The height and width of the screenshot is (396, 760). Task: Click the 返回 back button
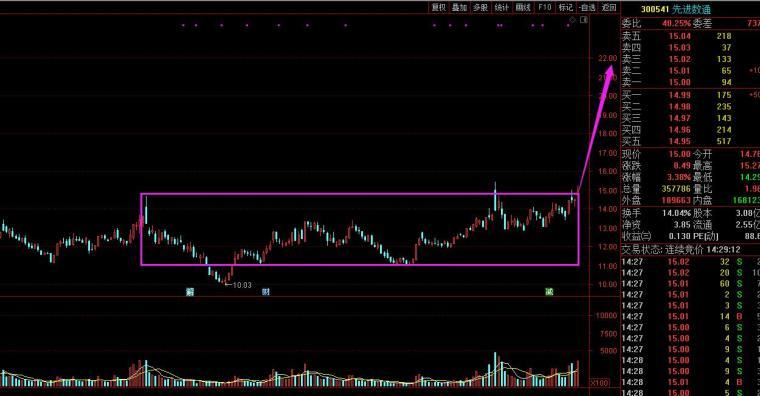[x=609, y=7]
